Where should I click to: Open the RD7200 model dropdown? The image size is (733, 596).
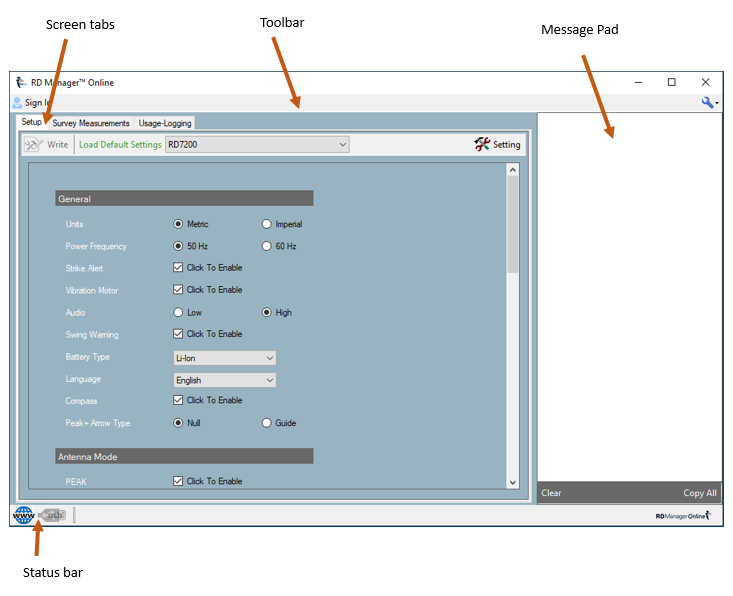(x=257, y=144)
